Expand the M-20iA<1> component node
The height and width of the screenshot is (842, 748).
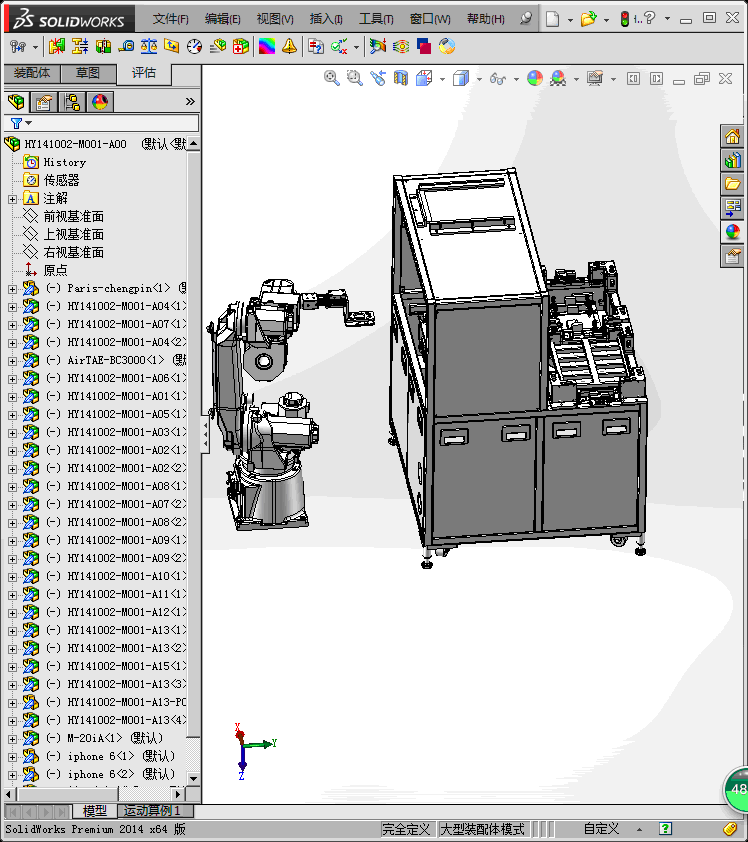point(12,739)
